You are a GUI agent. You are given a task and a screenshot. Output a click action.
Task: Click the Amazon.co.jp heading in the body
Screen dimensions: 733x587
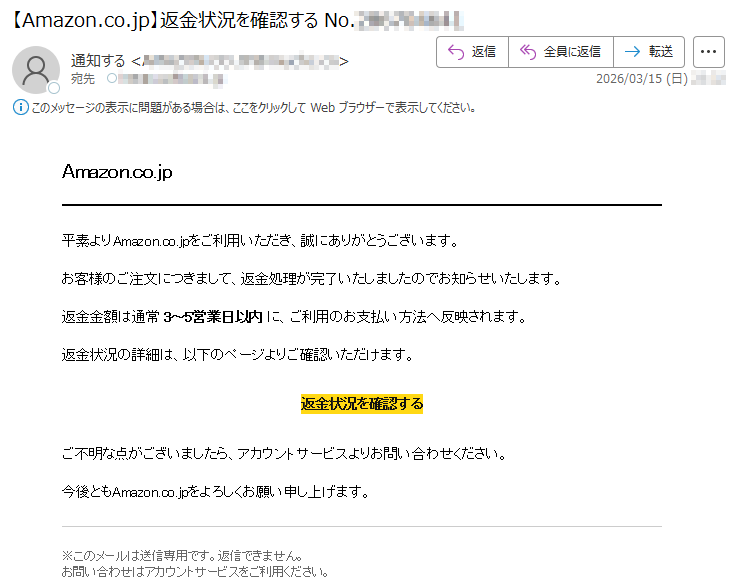pyautogui.click(x=117, y=172)
